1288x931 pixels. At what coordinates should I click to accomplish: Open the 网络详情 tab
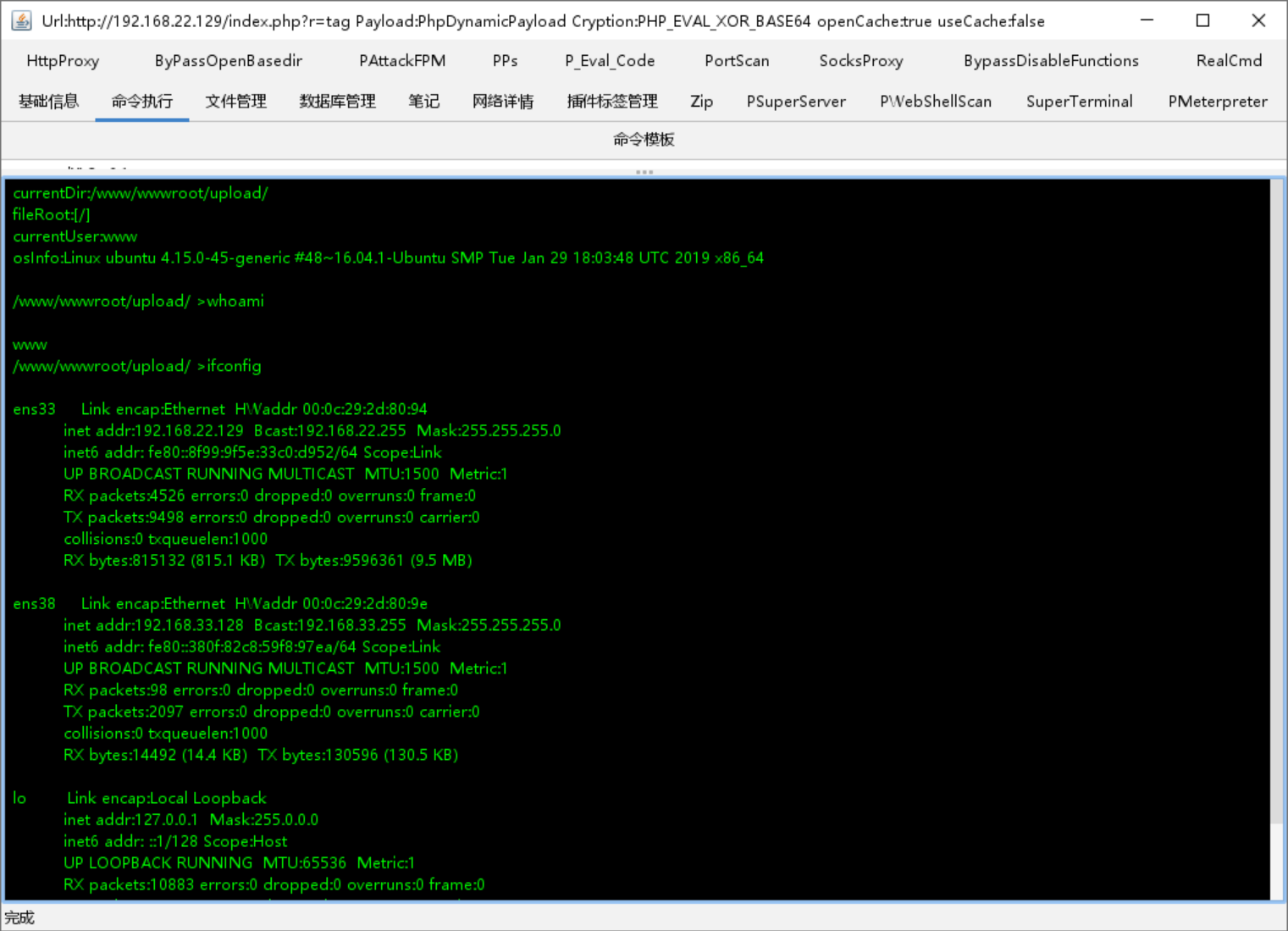[x=503, y=102]
